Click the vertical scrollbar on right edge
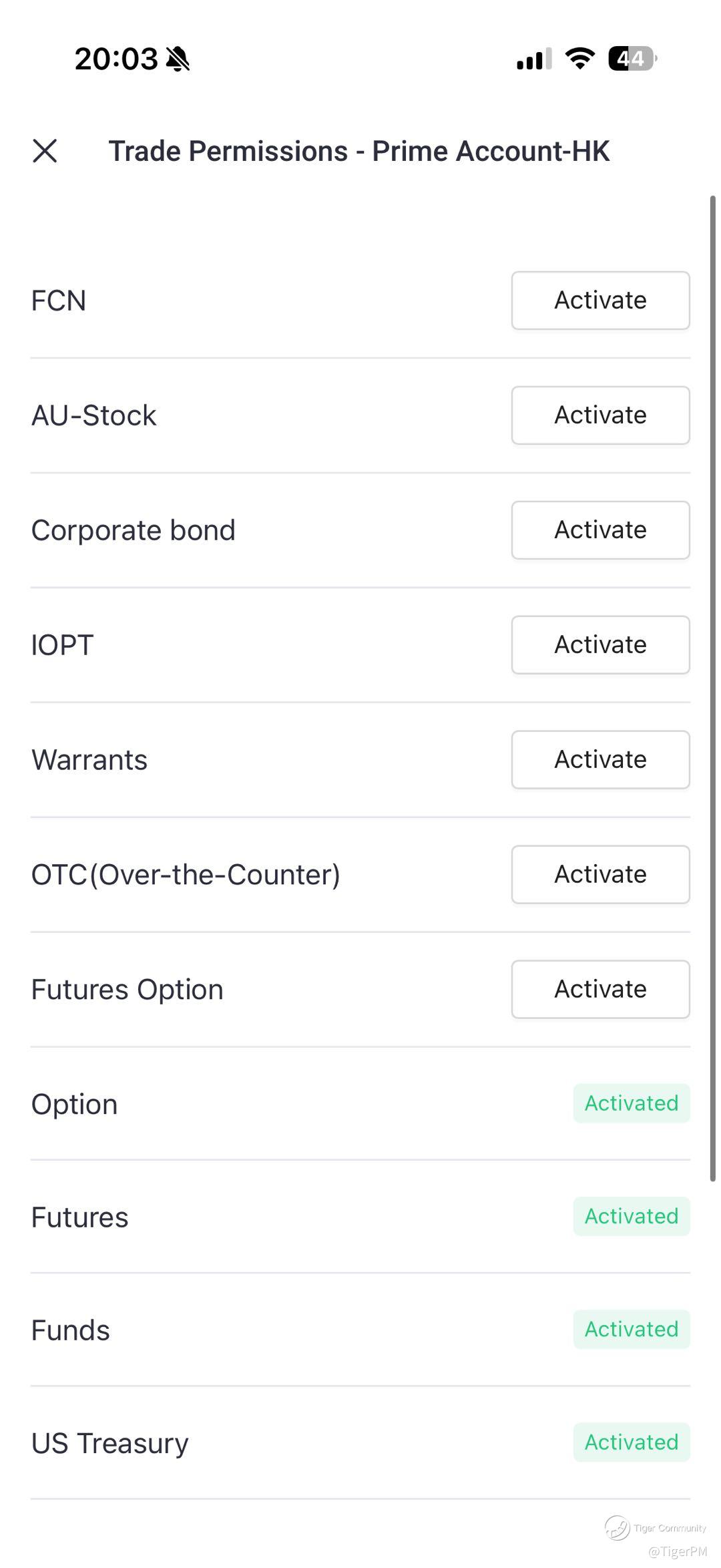Image resolution: width=721 pixels, height=1568 pixels. [712, 688]
